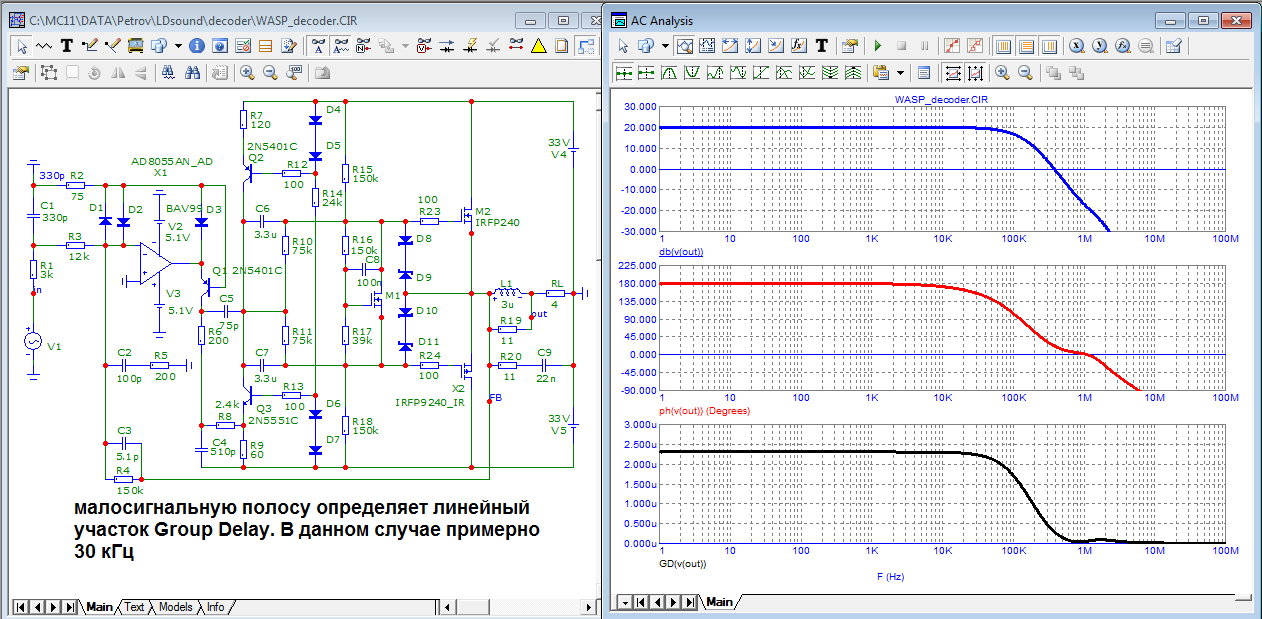The width and height of the screenshot is (1262, 619).
Task: Switch to the Text tab
Action: pyautogui.click(x=134, y=607)
